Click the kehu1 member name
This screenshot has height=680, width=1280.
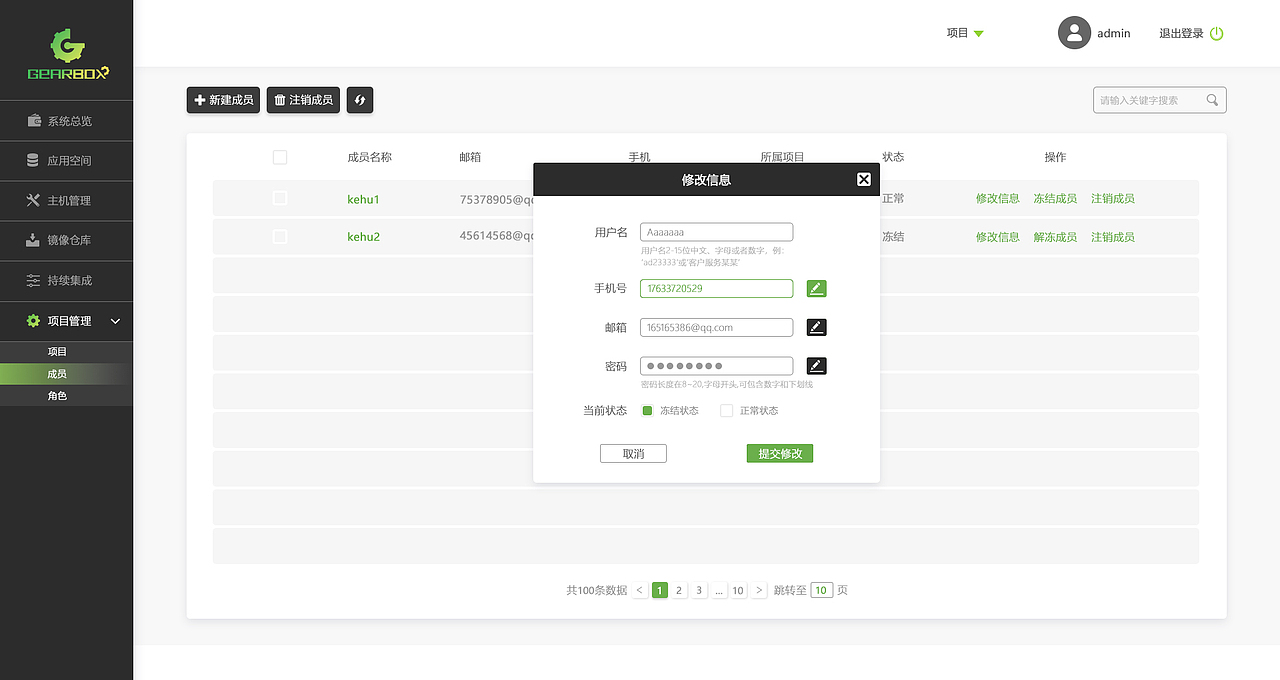coord(363,199)
